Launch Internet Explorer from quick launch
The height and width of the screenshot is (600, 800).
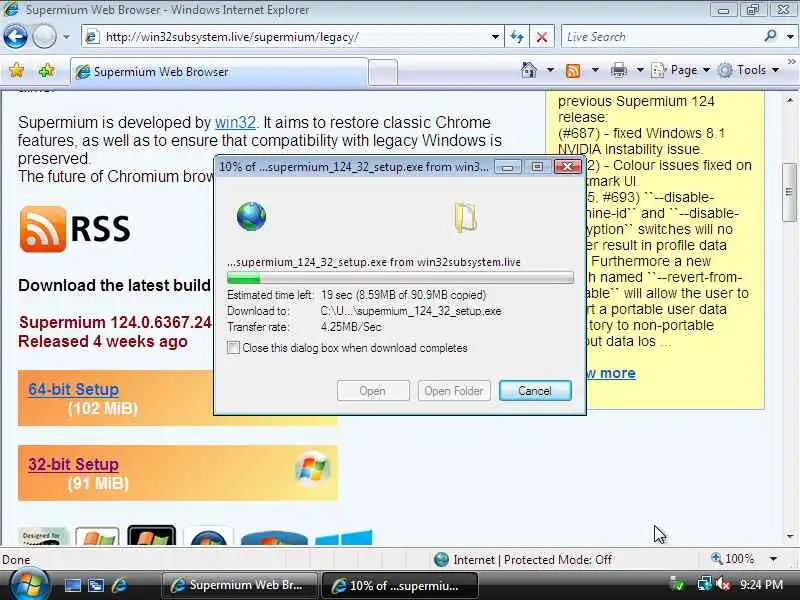coord(120,585)
